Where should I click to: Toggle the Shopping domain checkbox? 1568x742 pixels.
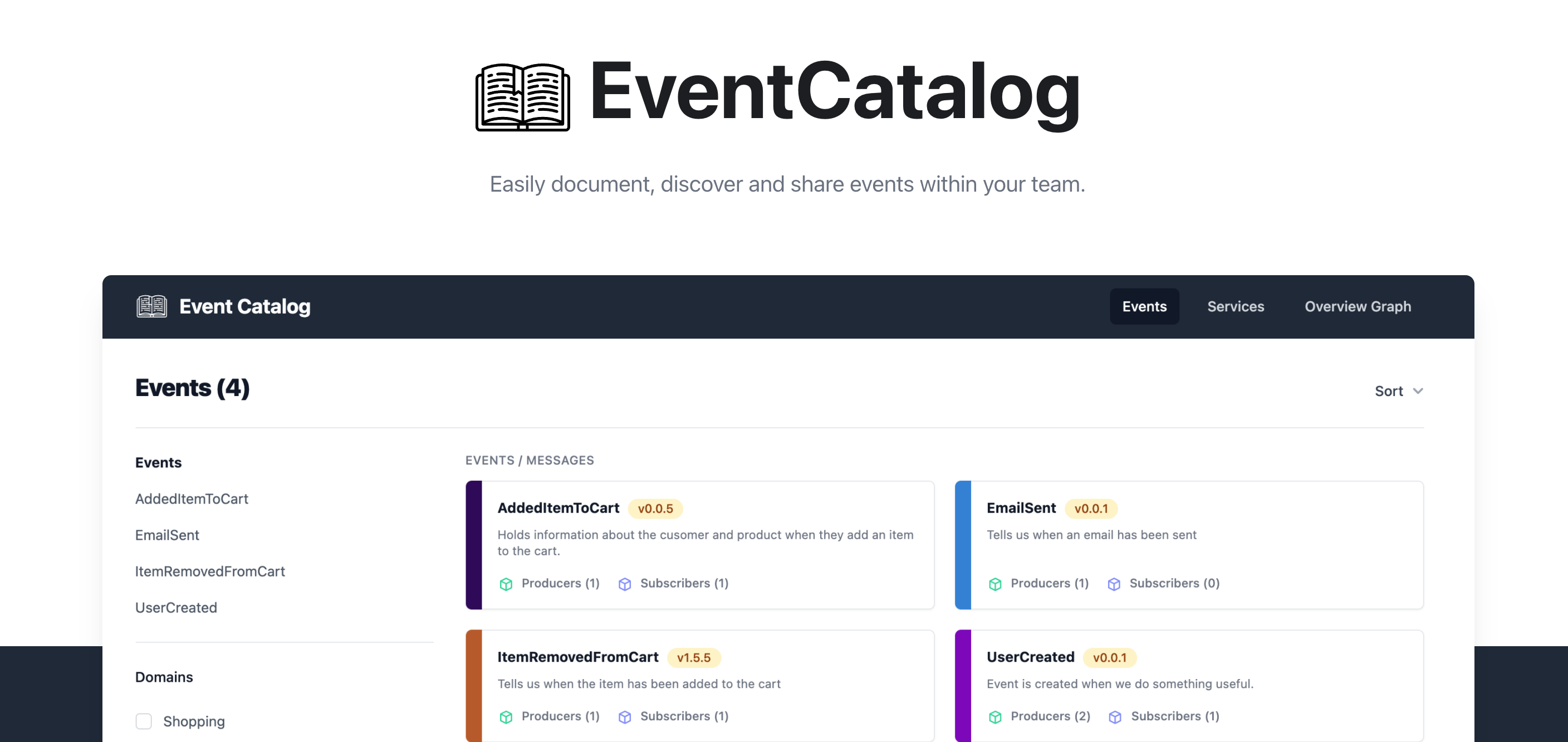144,721
